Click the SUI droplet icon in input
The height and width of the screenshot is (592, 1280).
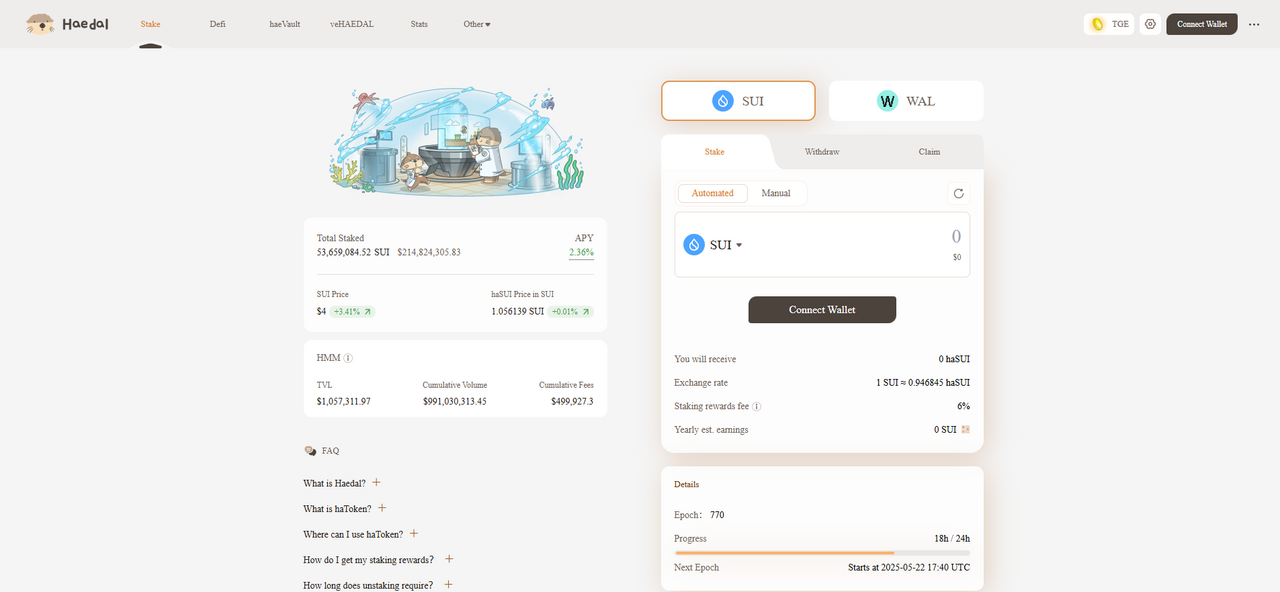click(x=694, y=245)
